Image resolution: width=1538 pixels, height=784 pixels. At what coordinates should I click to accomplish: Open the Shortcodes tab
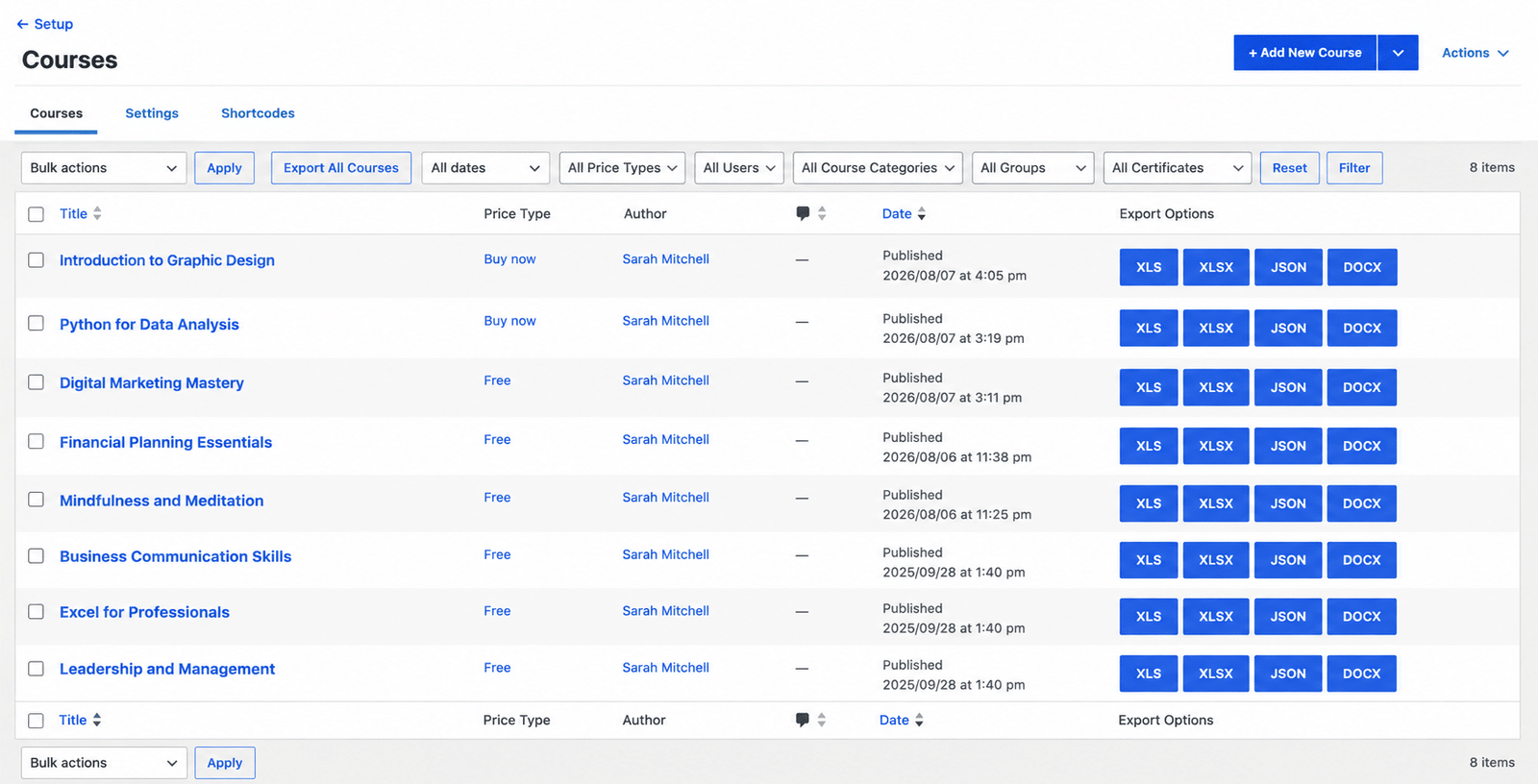click(258, 113)
